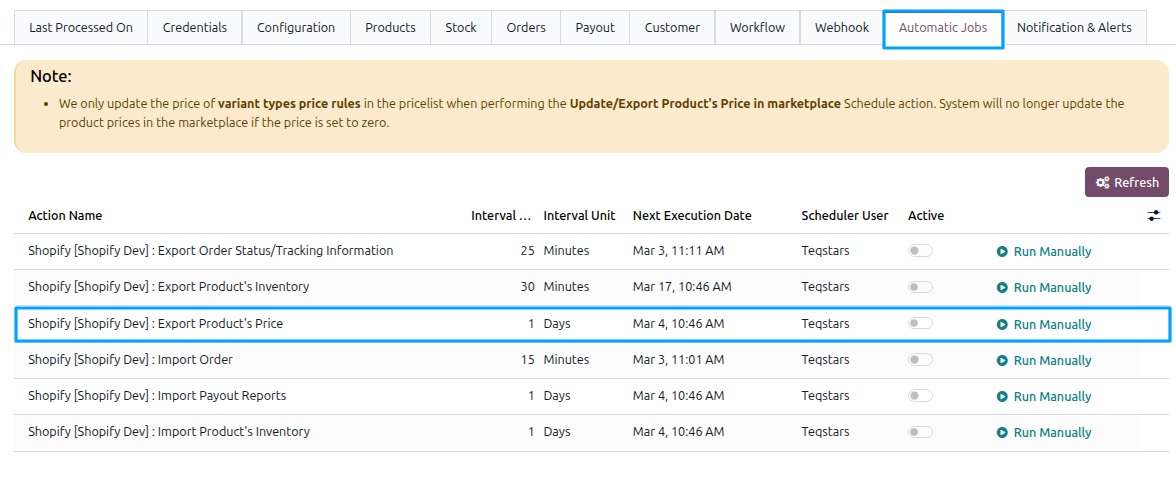Open the Notification & Alerts tab
Viewport: 1176px width, 480px height.
click(1074, 28)
